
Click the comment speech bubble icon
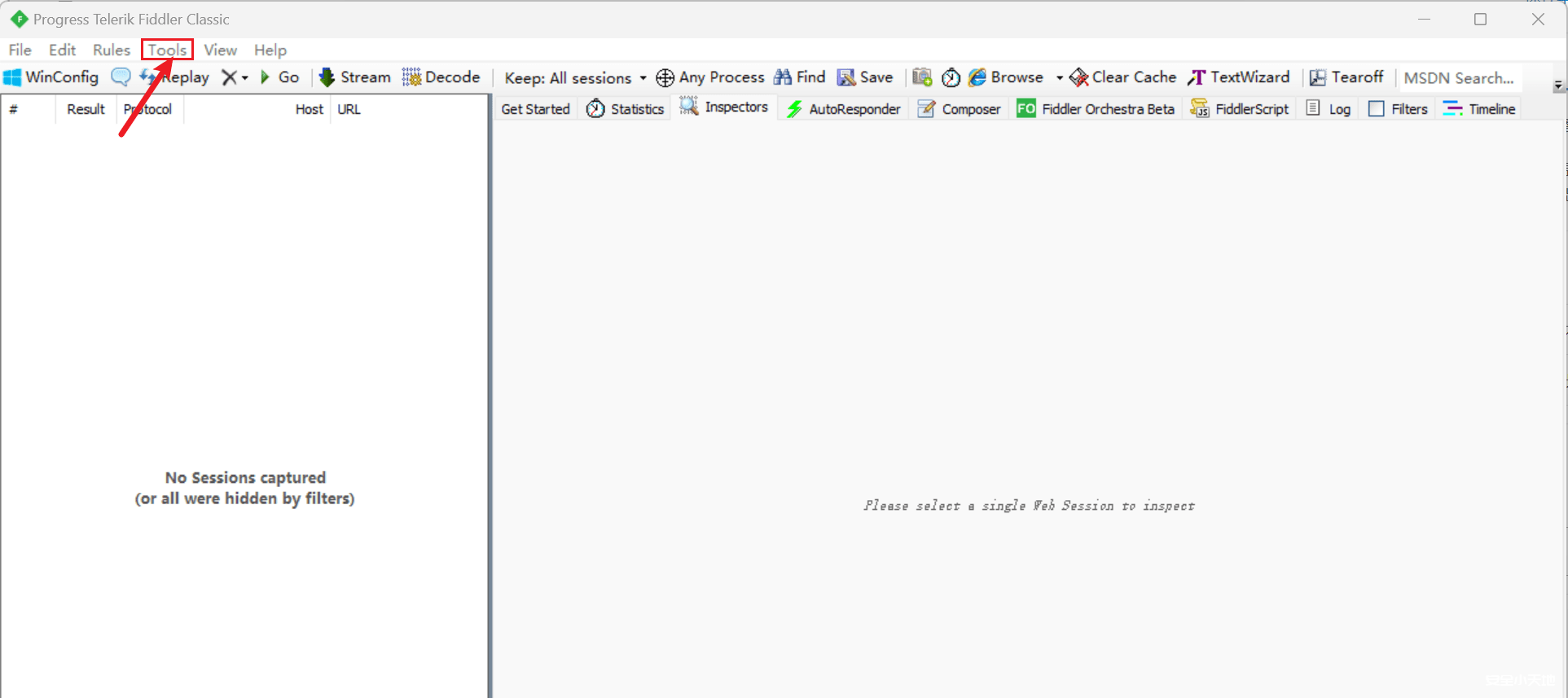tap(121, 77)
